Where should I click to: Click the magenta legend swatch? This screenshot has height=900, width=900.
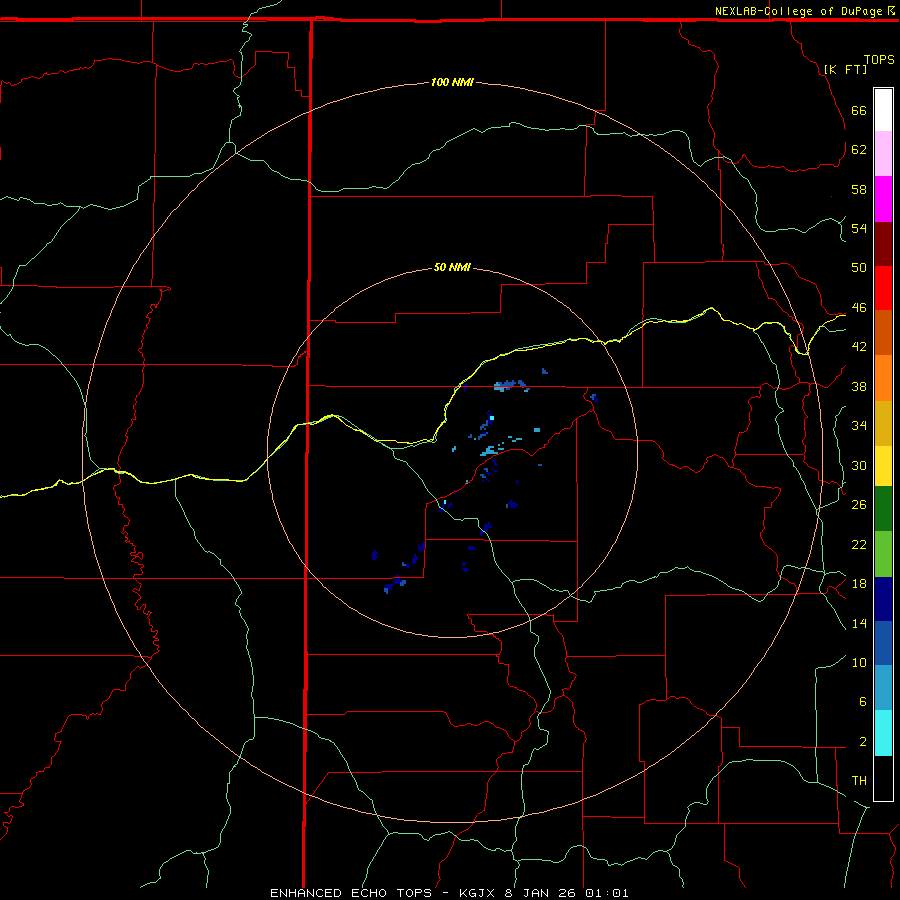tap(883, 199)
